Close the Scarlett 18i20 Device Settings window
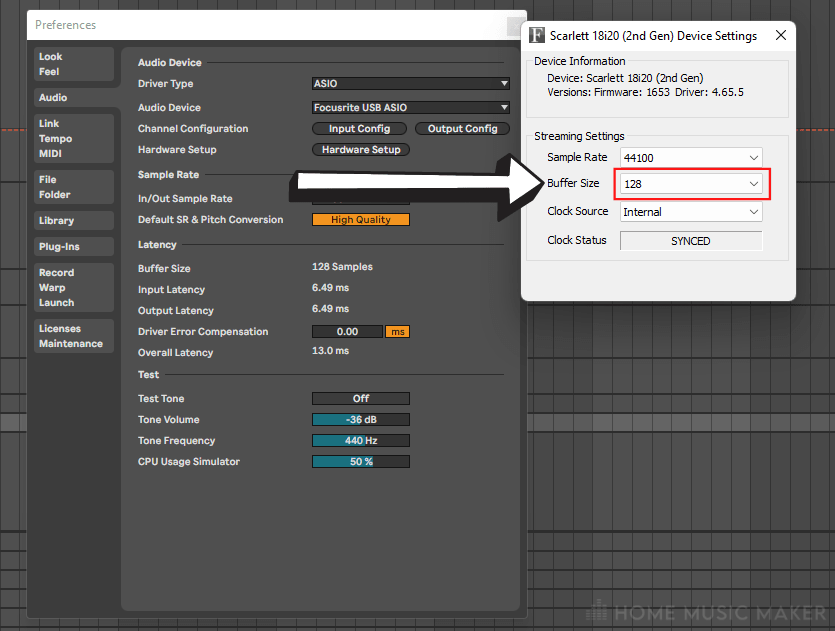 [781, 35]
